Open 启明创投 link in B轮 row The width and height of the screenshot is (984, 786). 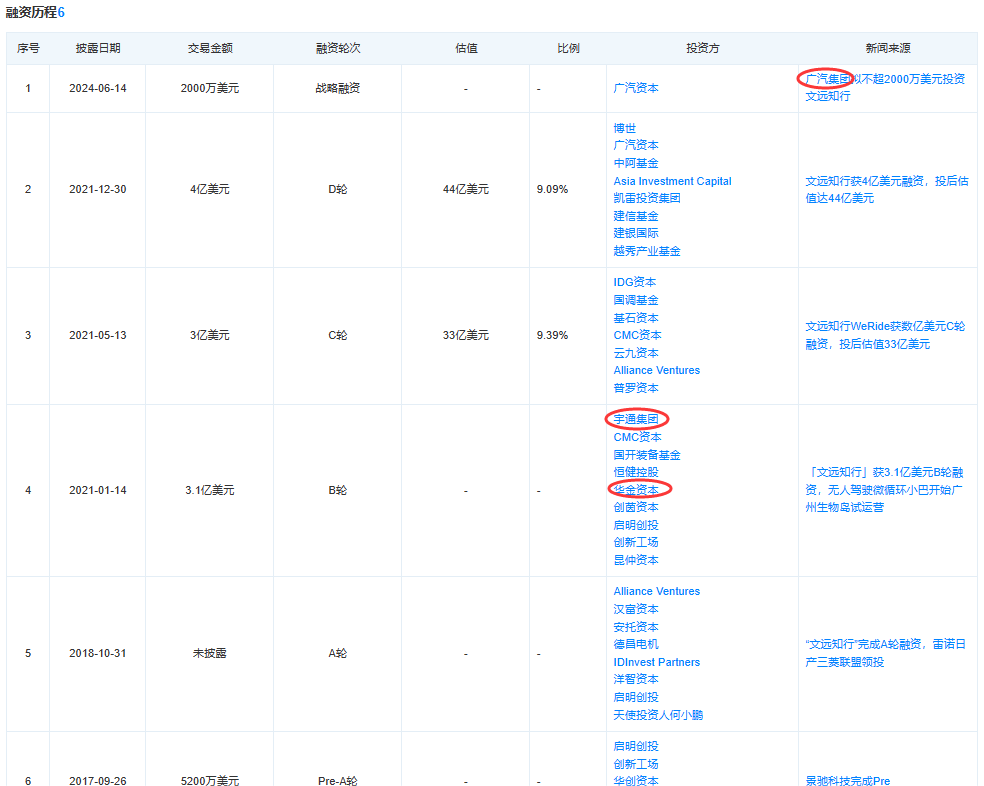(636, 525)
